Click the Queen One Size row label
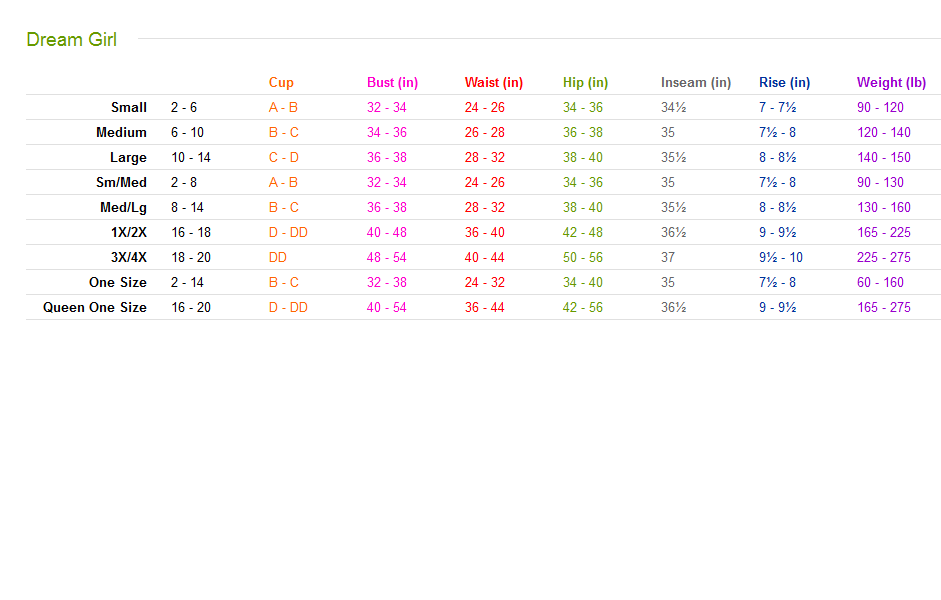Screen dimensions: 941x600 95,308
